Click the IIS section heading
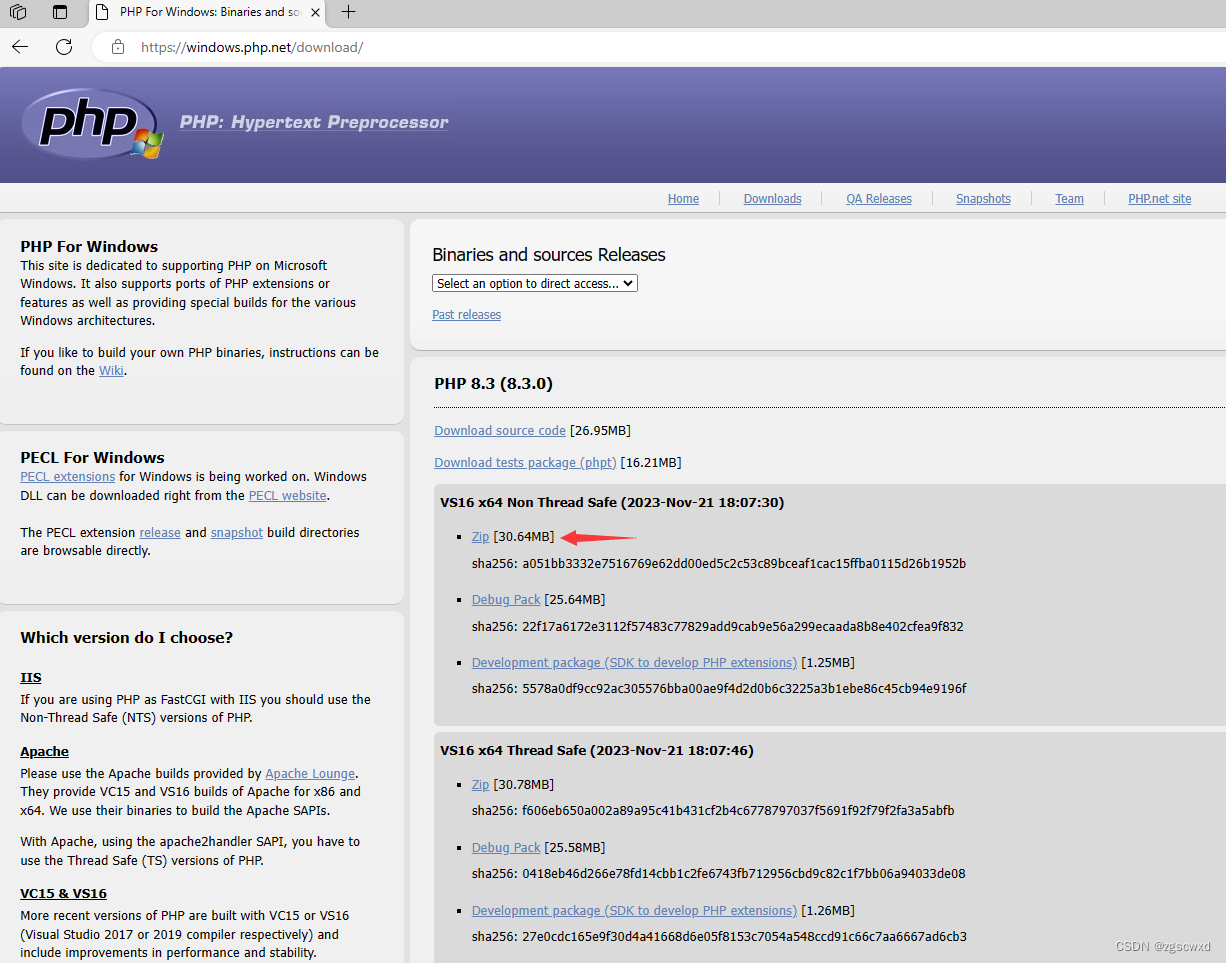This screenshot has width=1226, height=963. (x=31, y=678)
